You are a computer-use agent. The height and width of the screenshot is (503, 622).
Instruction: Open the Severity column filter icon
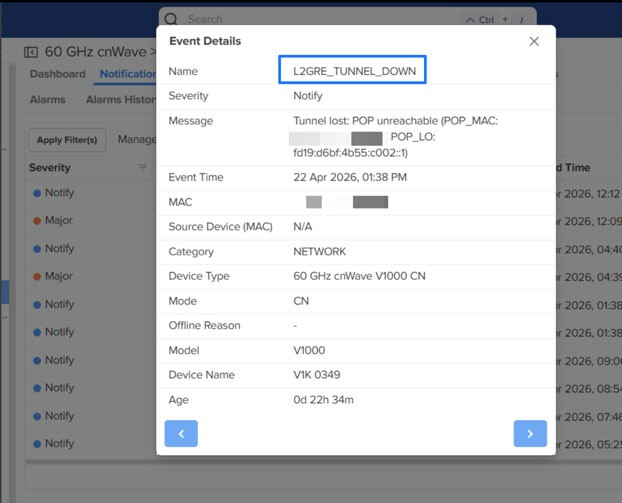pos(143,167)
